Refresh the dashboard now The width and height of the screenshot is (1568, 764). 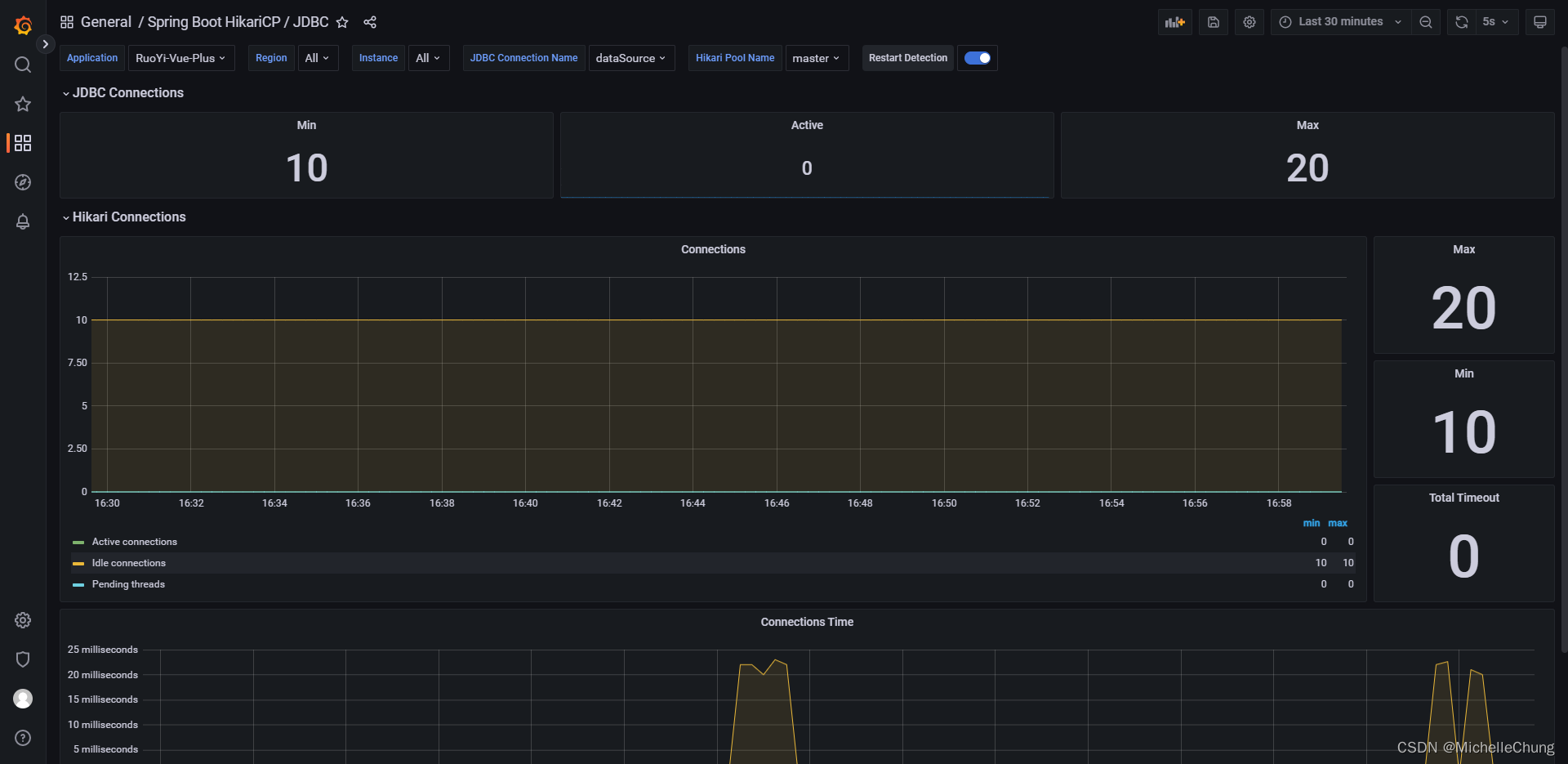pyautogui.click(x=1462, y=22)
